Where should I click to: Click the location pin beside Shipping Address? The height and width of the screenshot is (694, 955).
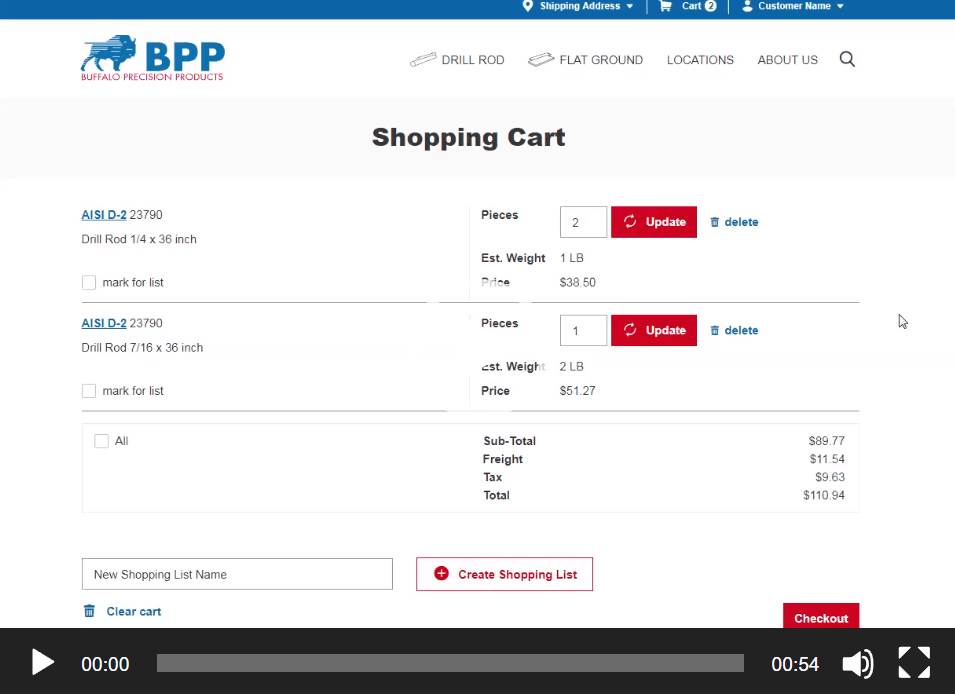(x=528, y=7)
